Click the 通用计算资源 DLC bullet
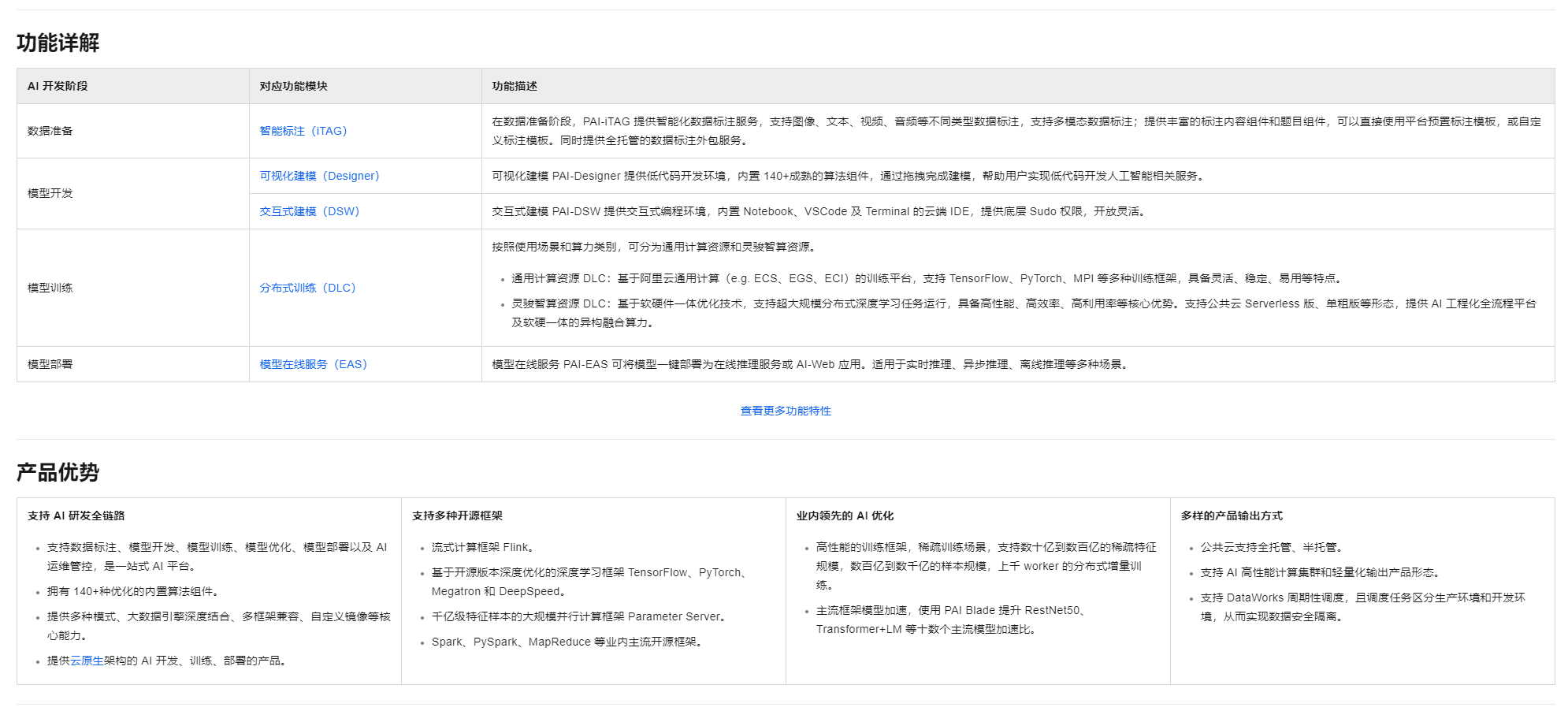 927,278
